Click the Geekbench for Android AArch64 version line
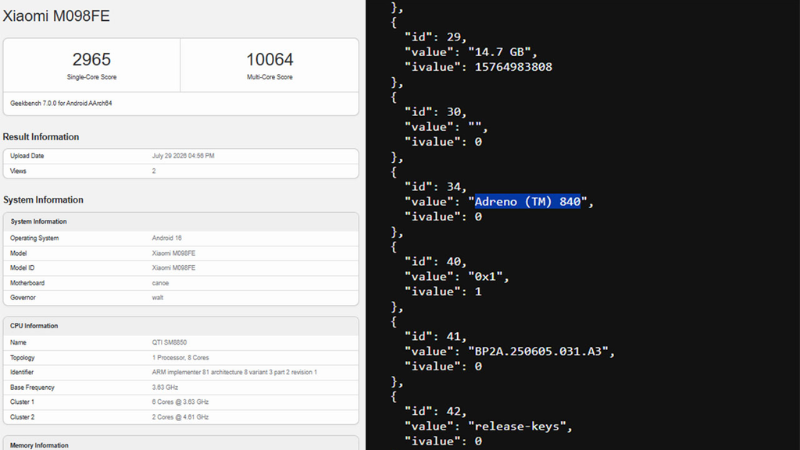Screen dimensions: 800x450 coord(61,103)
